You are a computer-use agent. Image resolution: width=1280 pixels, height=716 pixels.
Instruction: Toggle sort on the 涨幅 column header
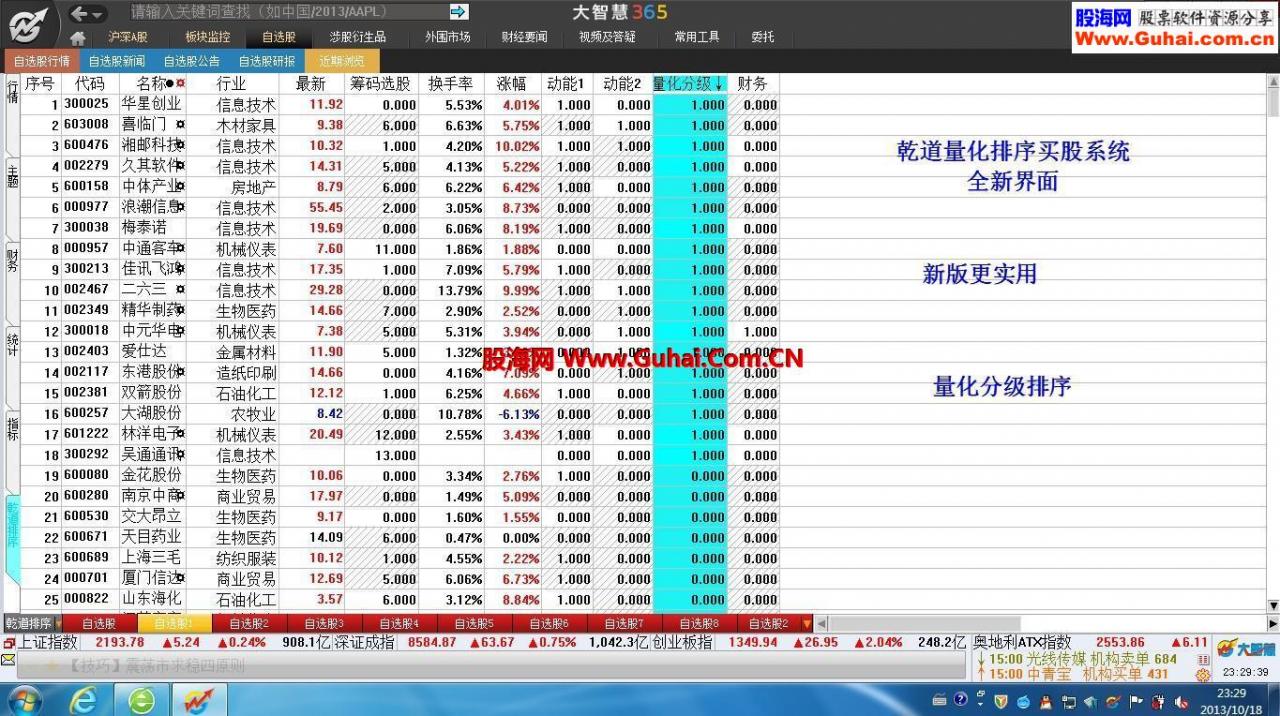point(511,84)
